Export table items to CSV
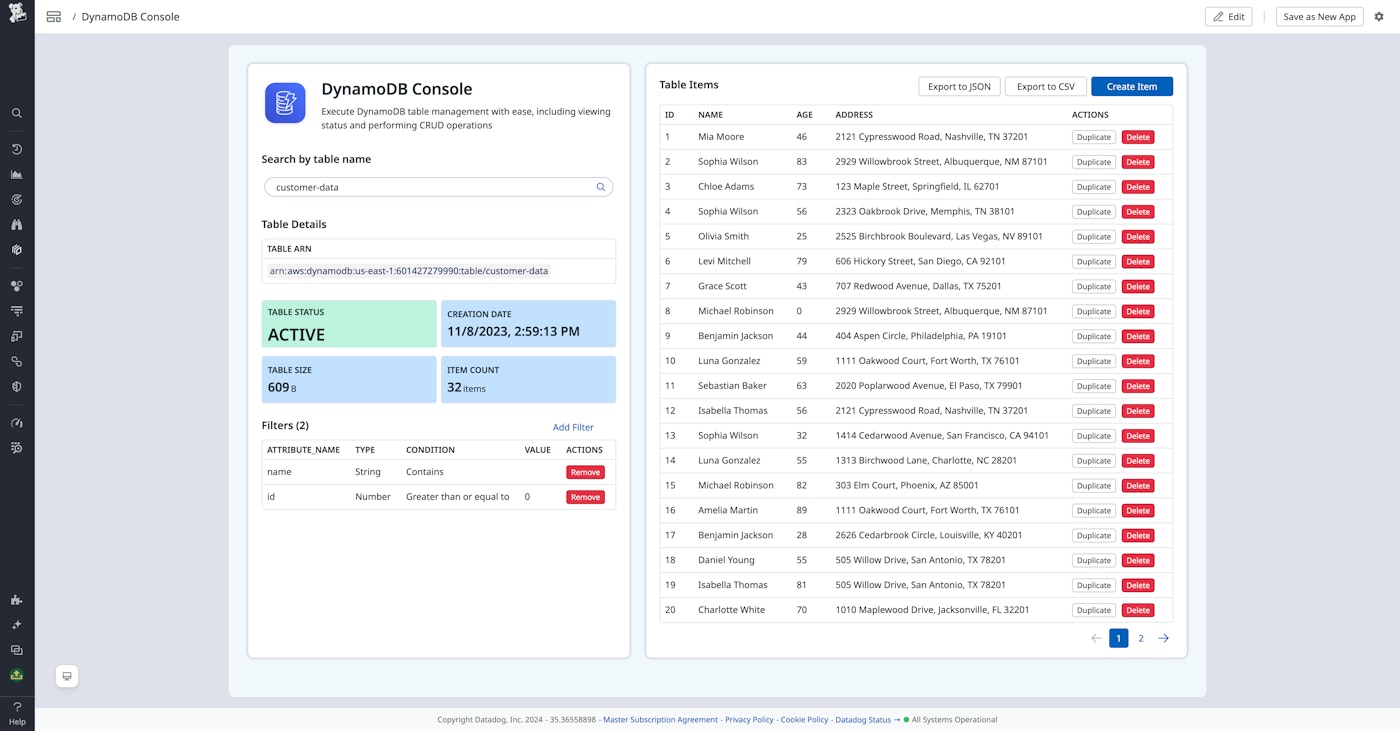Image resolution: width=1400 pixels, height=731 pixels. tap(1045, 87)
